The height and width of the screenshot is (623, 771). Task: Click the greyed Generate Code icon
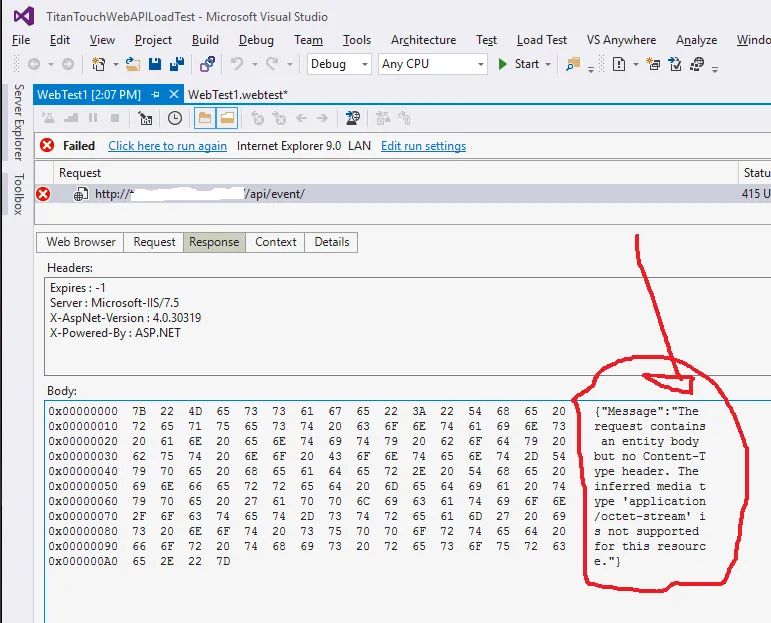point(383,118)
